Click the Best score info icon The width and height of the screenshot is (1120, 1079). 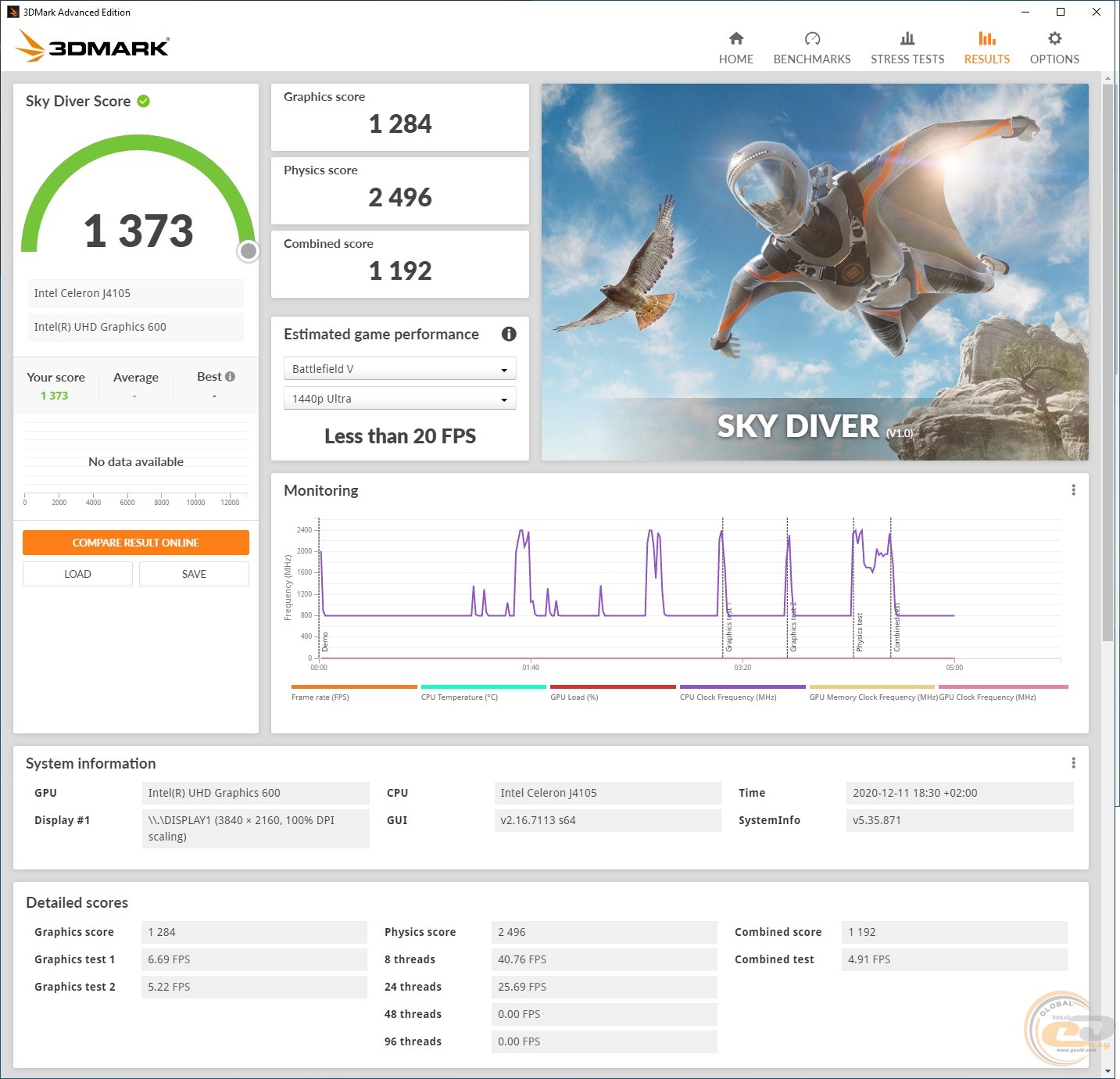(230, 377)
